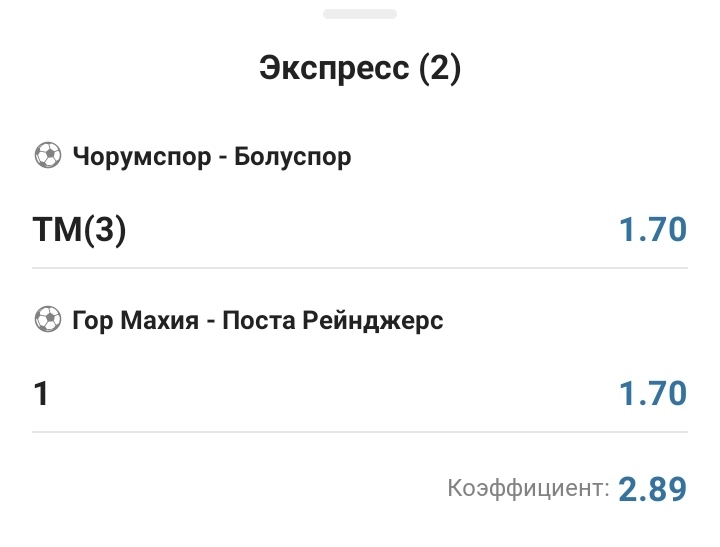Screen dimensions: 720x547
Task: Grab the drag handle at the sheet top
Action: click(x=360, y=14)
